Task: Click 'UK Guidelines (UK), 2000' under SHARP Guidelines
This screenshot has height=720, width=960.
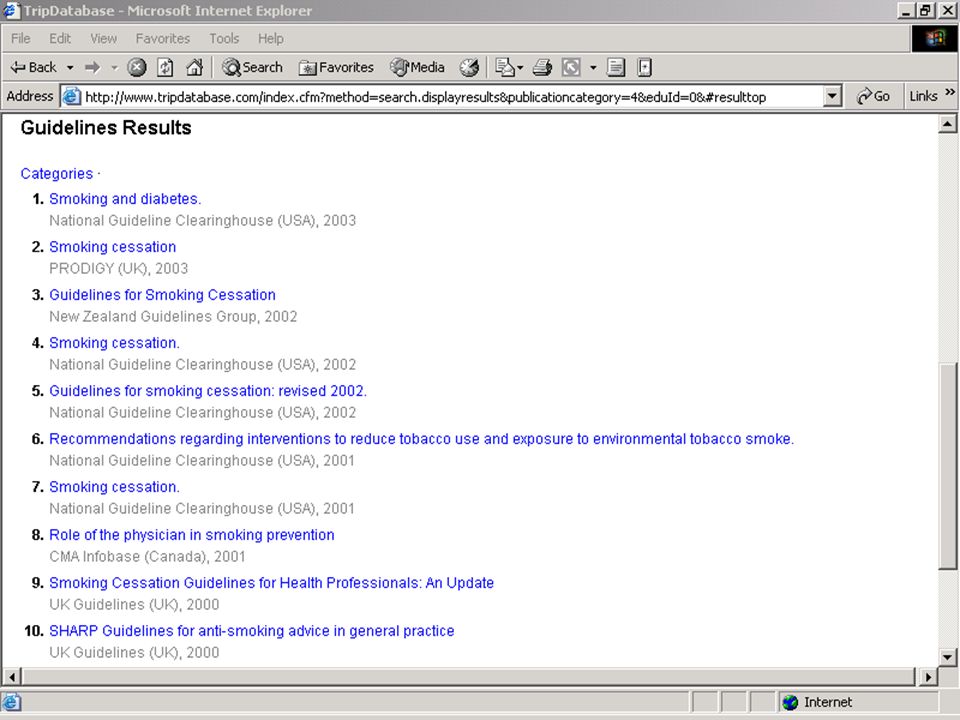Action: [134, 653]
